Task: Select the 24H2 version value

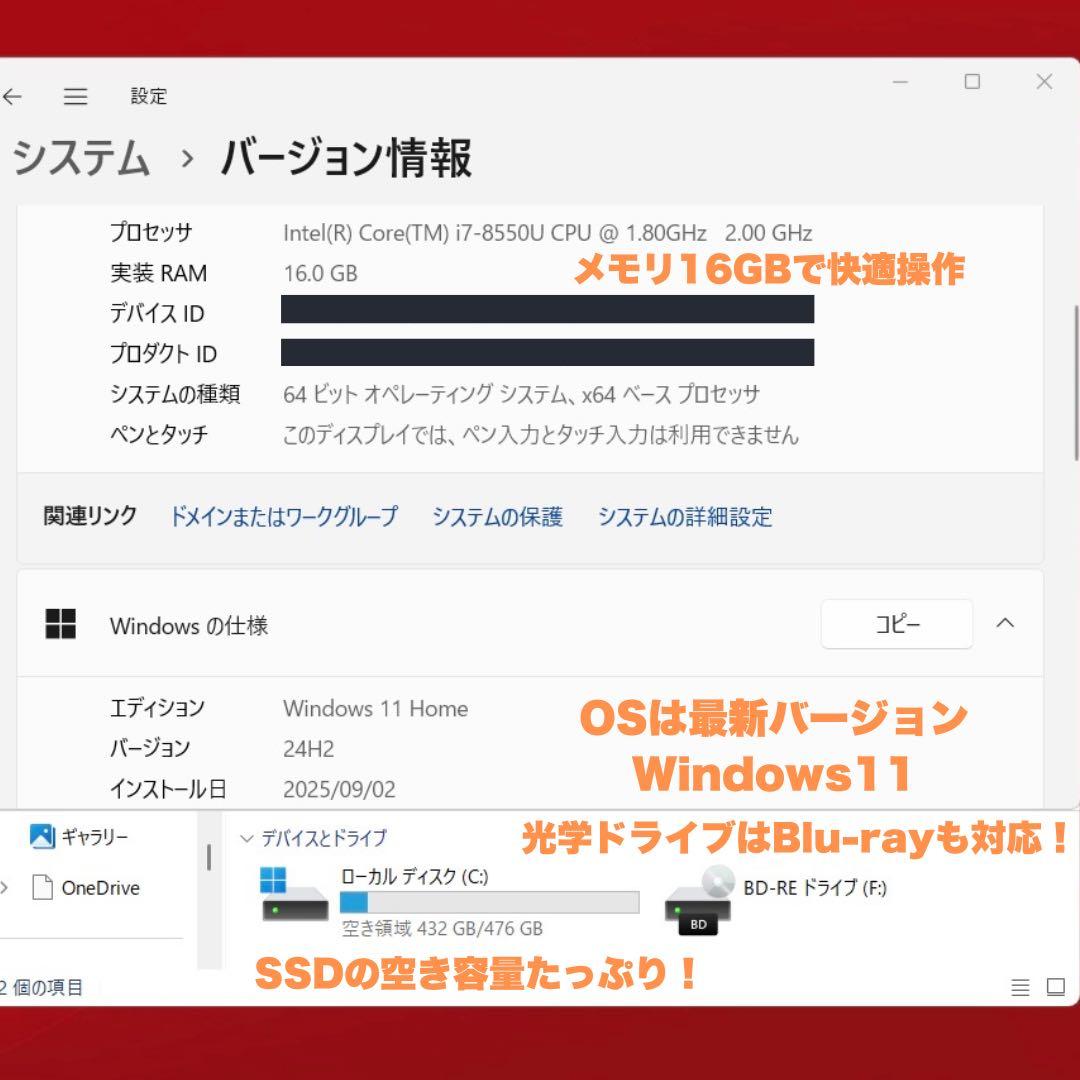Action: [309, 749]
